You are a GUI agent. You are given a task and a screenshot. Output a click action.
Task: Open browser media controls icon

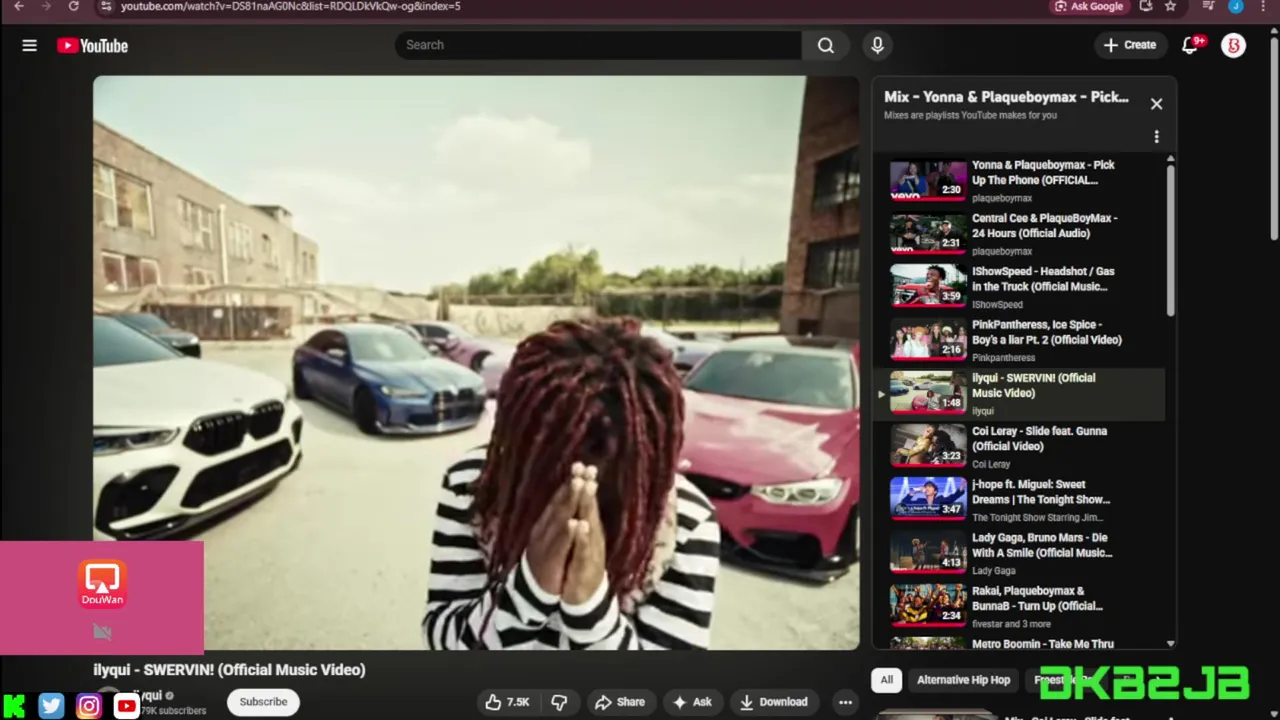tap(1208, 6)
